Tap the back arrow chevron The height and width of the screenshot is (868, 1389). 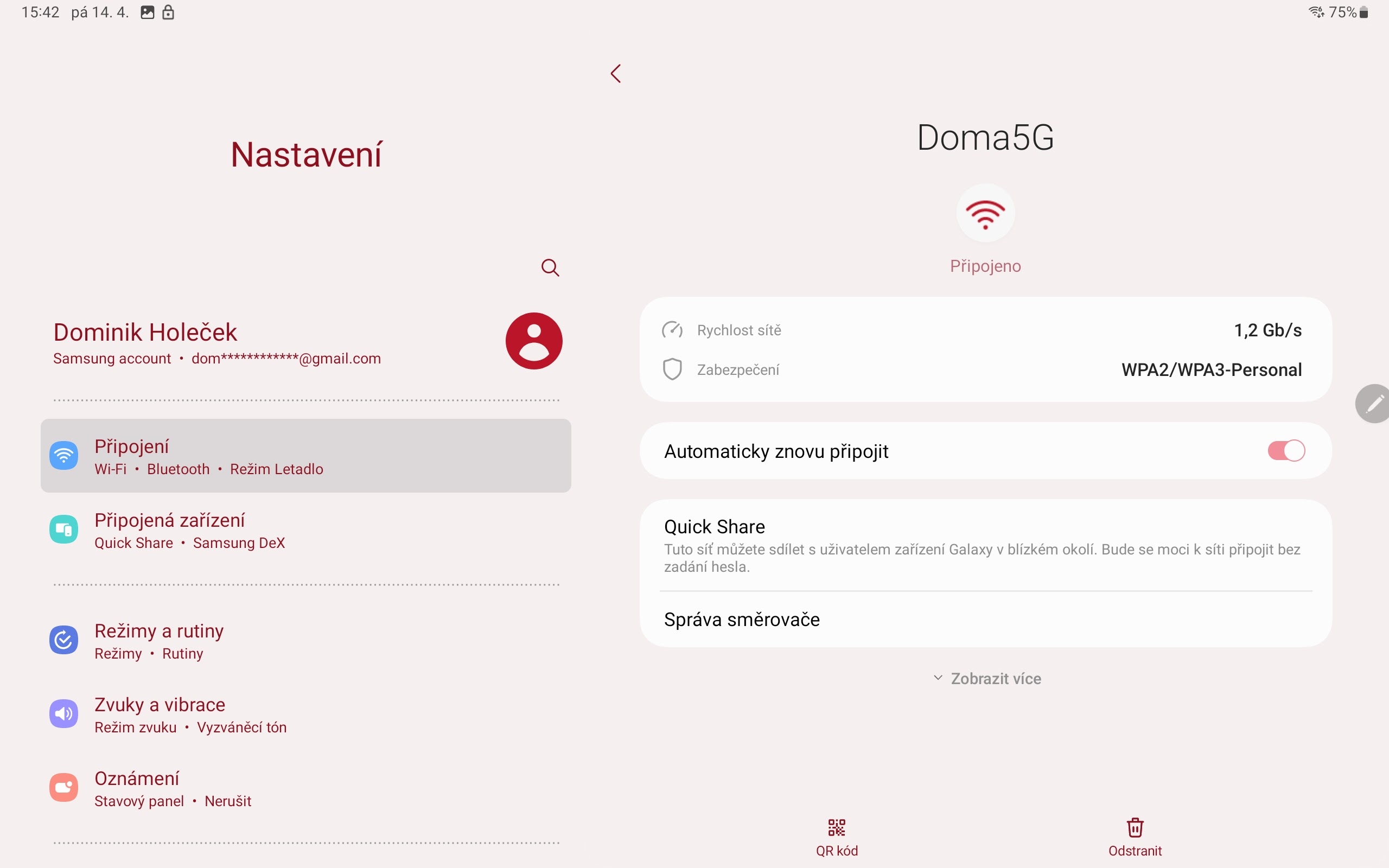click(616, 73)
